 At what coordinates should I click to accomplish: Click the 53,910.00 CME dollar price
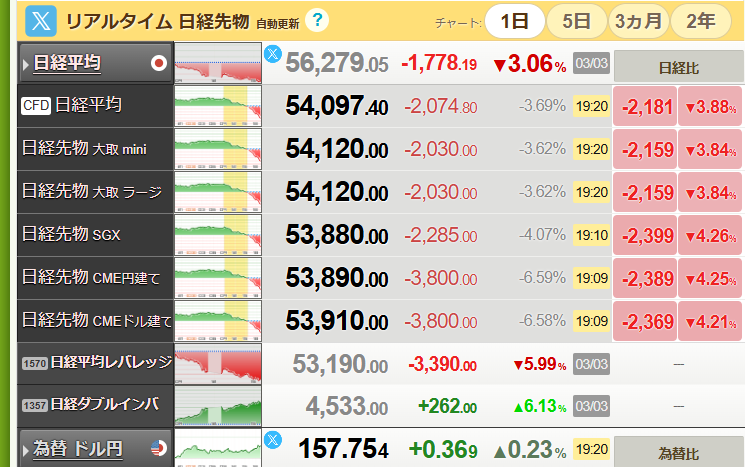[x=337, y=321]
